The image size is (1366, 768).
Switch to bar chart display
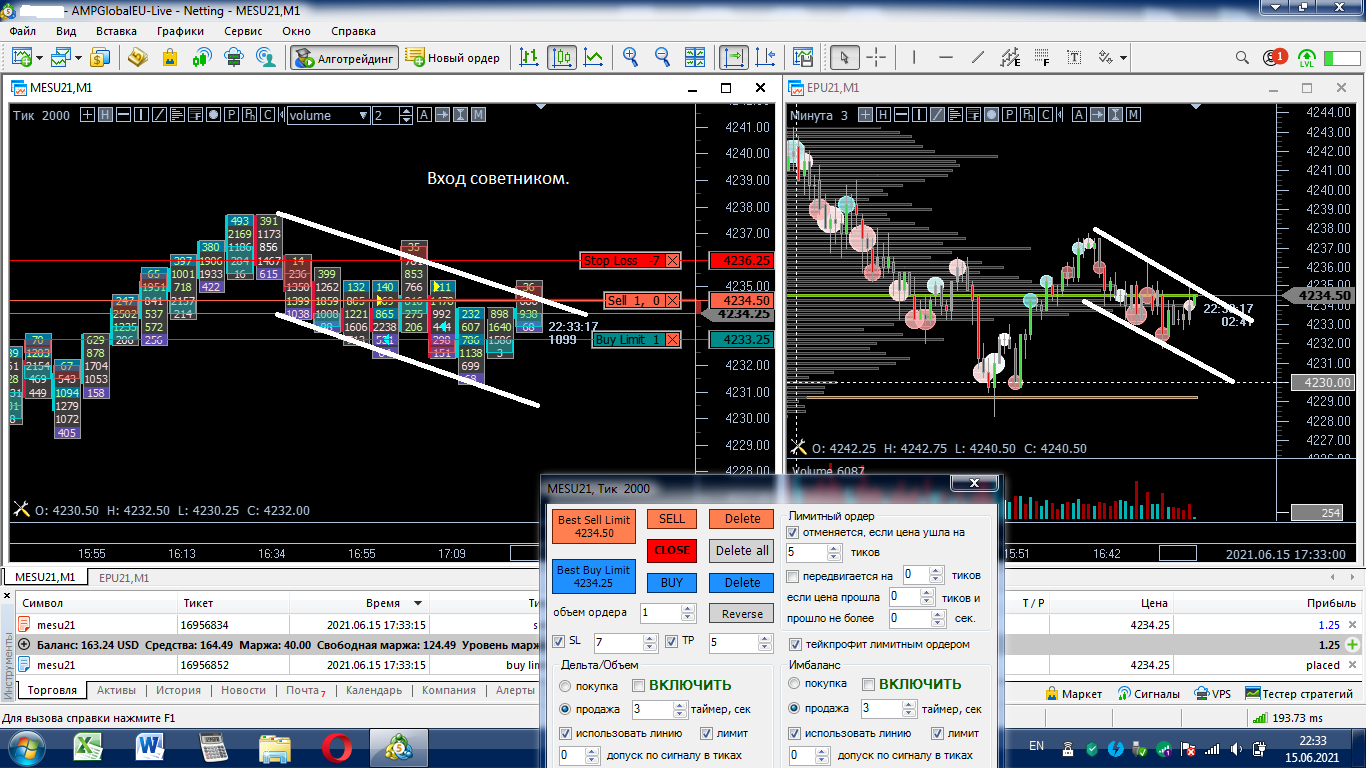tap(530, 58)
